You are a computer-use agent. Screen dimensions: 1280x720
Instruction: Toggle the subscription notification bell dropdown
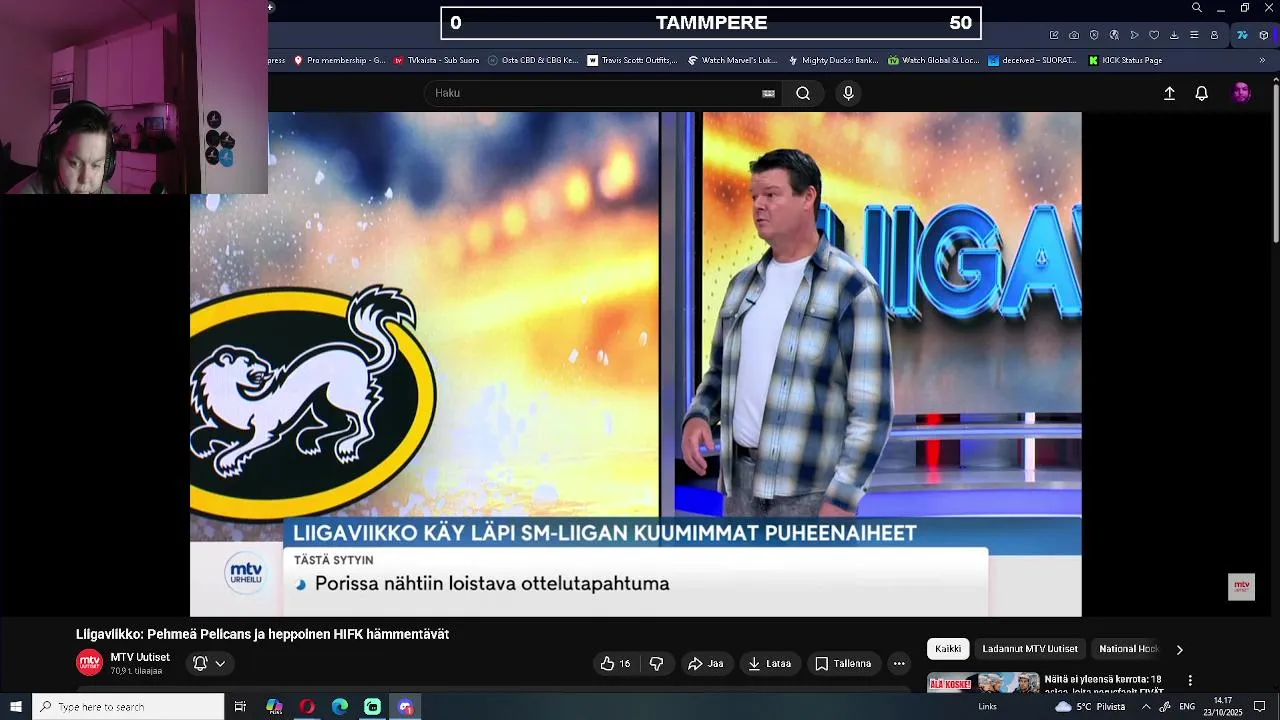pos(209,663)
